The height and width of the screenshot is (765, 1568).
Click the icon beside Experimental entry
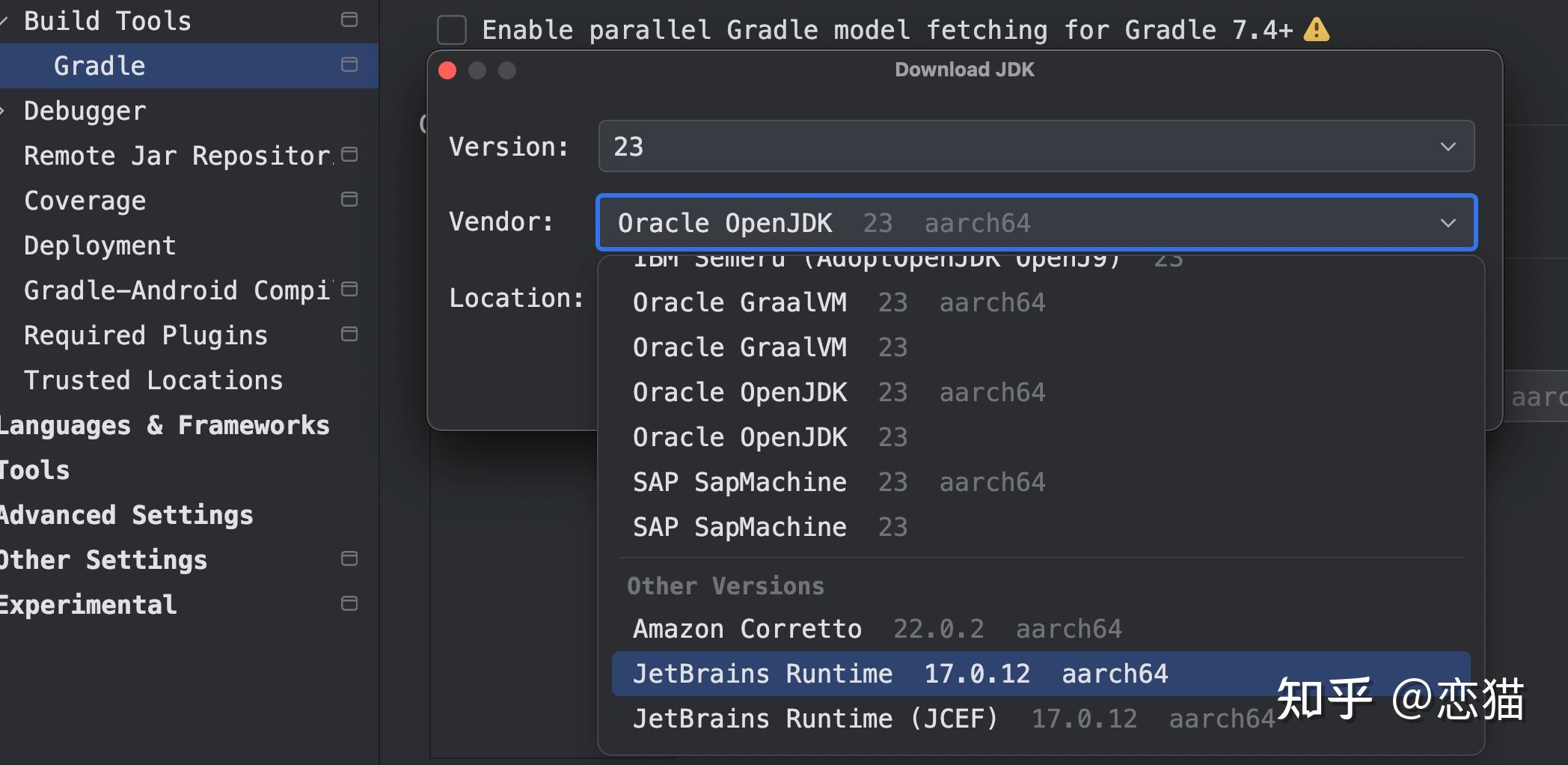tap(349, 603)
